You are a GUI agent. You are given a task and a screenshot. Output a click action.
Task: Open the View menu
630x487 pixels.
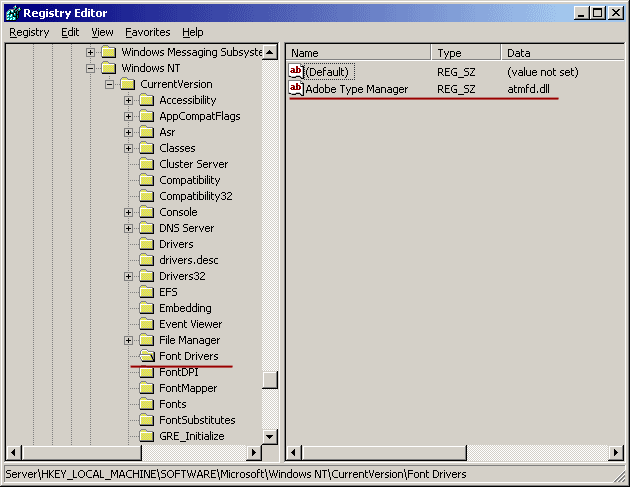[102, 32]
